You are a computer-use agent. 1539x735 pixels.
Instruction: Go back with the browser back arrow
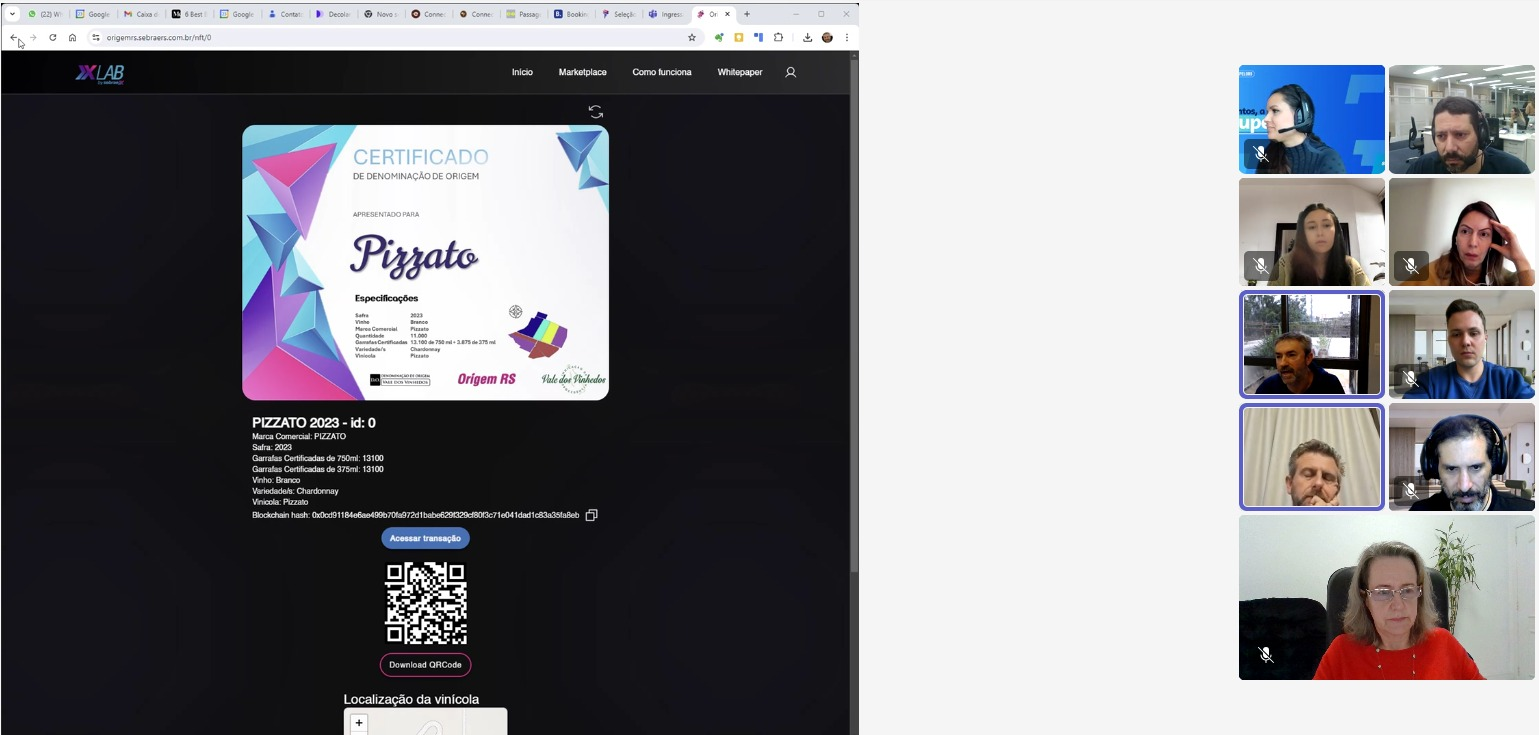click(13, 37)
